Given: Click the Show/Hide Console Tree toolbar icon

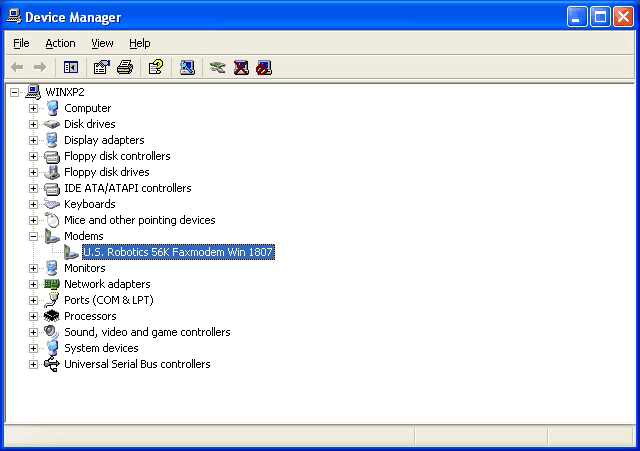Looking at the screenshot, I should click(x=71, y=67).
